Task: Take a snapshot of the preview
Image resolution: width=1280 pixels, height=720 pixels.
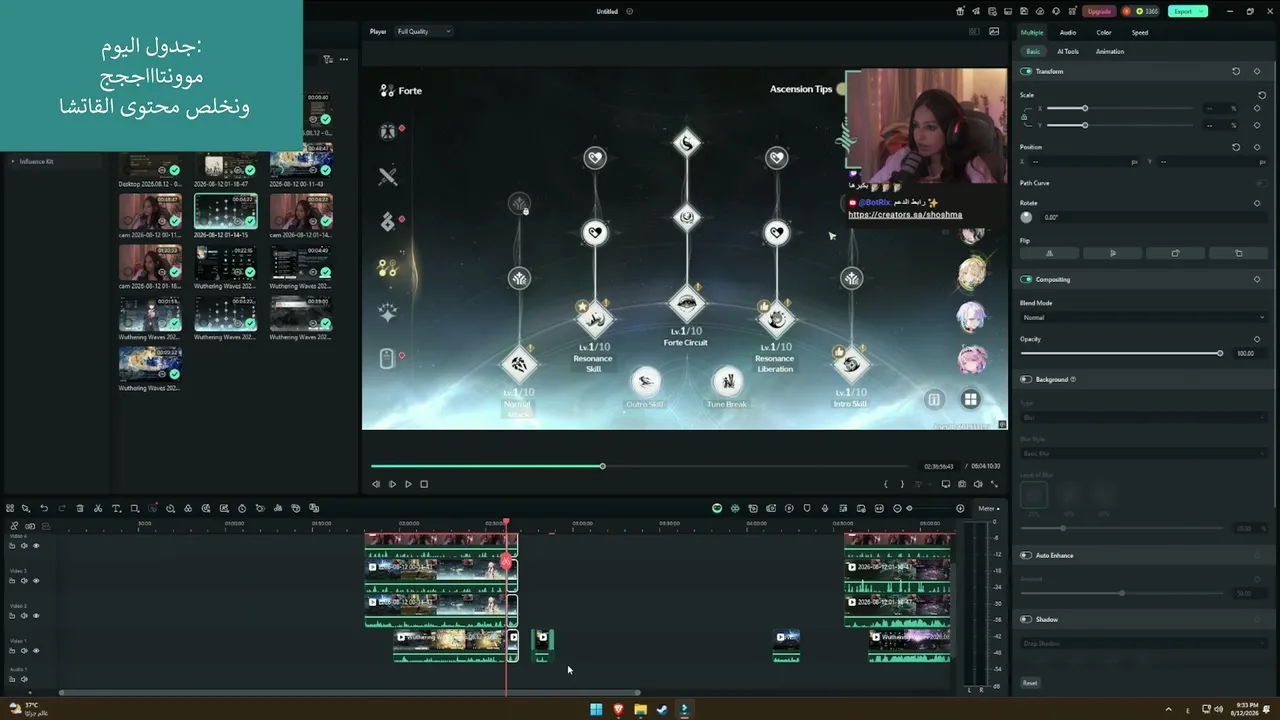Action: coord(962,484)
